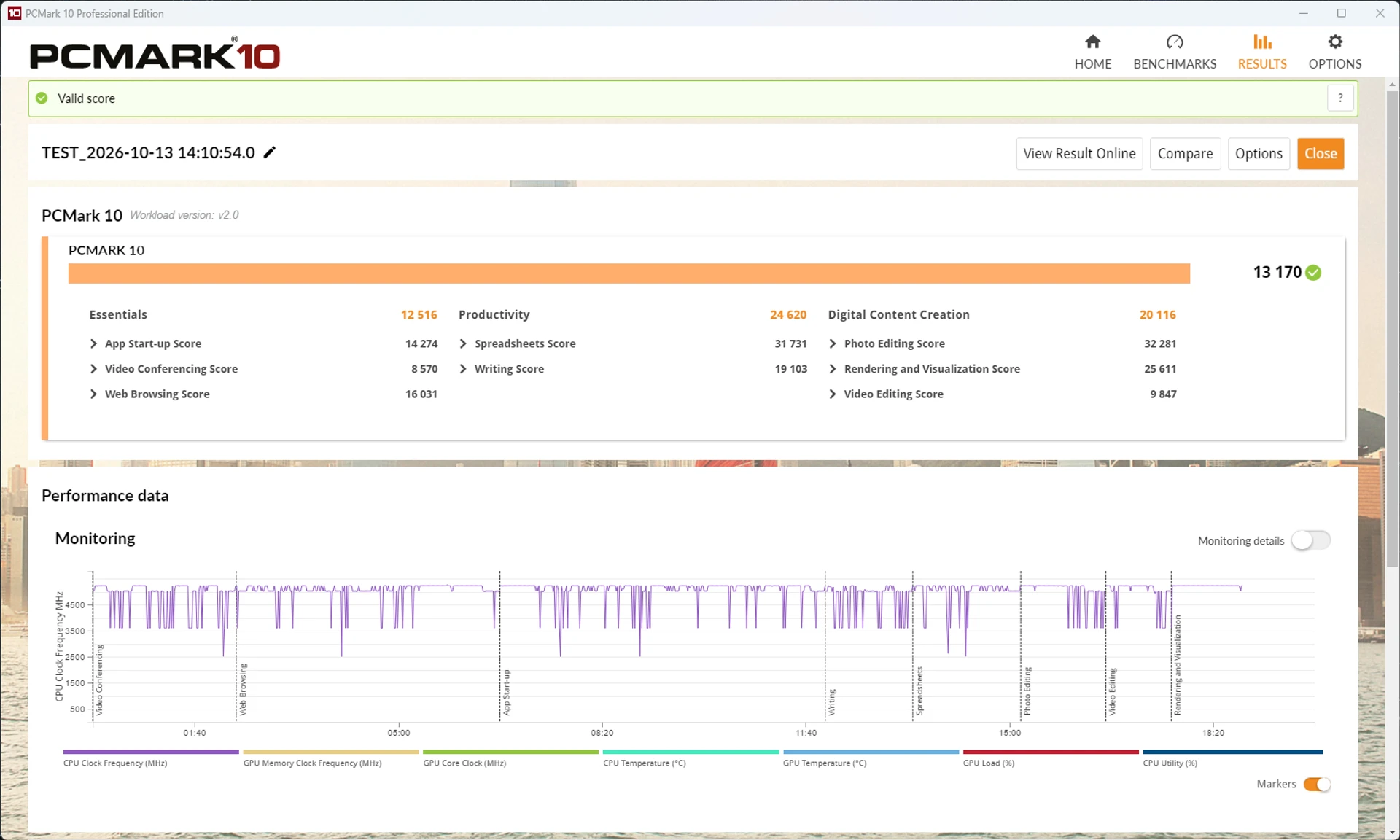This screenshot has width=1400, height=840.
Task: Click CPU Temperature teal legend swatch
Action: click(x=691, y=752)
